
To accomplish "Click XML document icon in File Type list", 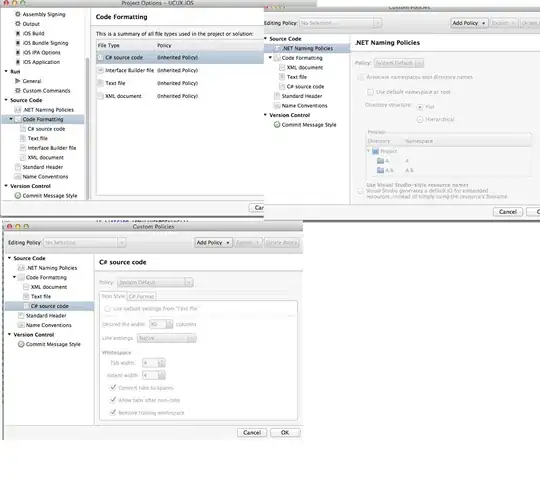I will [x=100, y=96].
